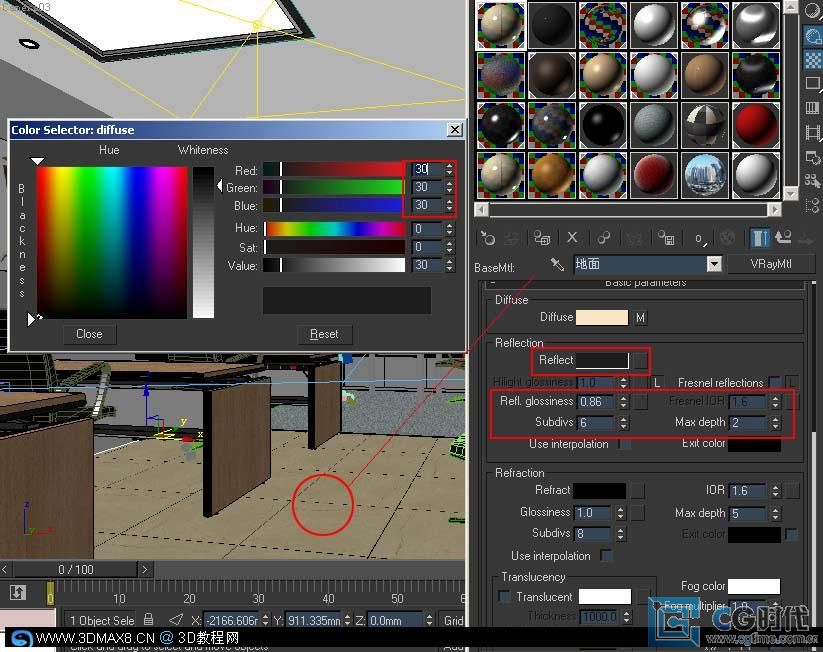This screenshot has height=652, width=823.
Task: Click the Red slider bar in Color Selector
Action: pyautogui.click(x=334, y=169)
